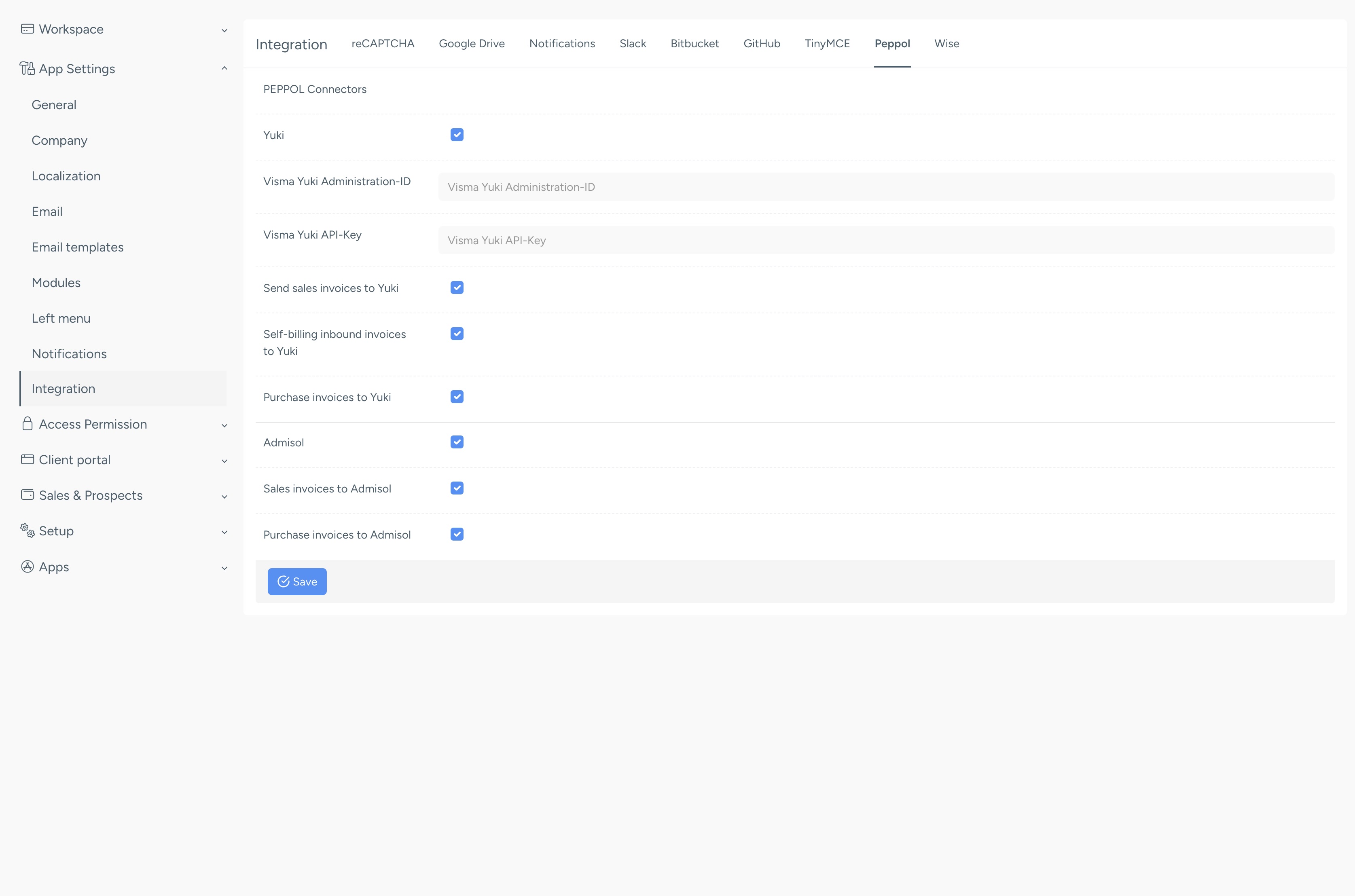Toggle the Admisol connector checkbox
1355x896 pixels.
(x=457, y=442)
